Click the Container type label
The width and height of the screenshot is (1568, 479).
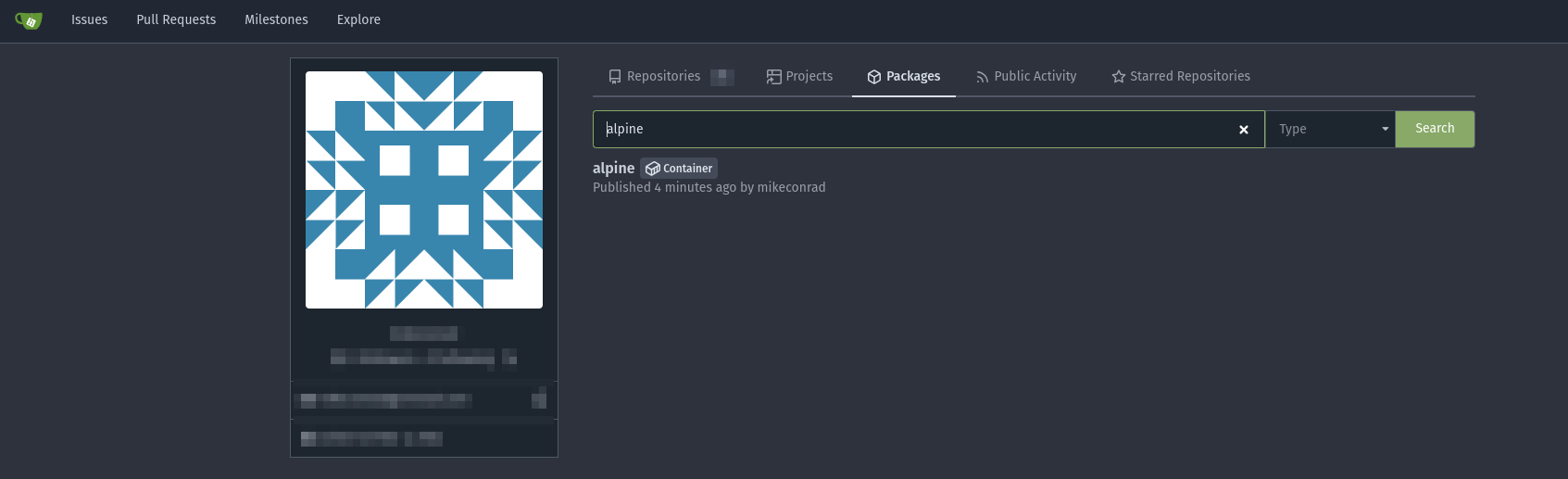pos(679,169)
